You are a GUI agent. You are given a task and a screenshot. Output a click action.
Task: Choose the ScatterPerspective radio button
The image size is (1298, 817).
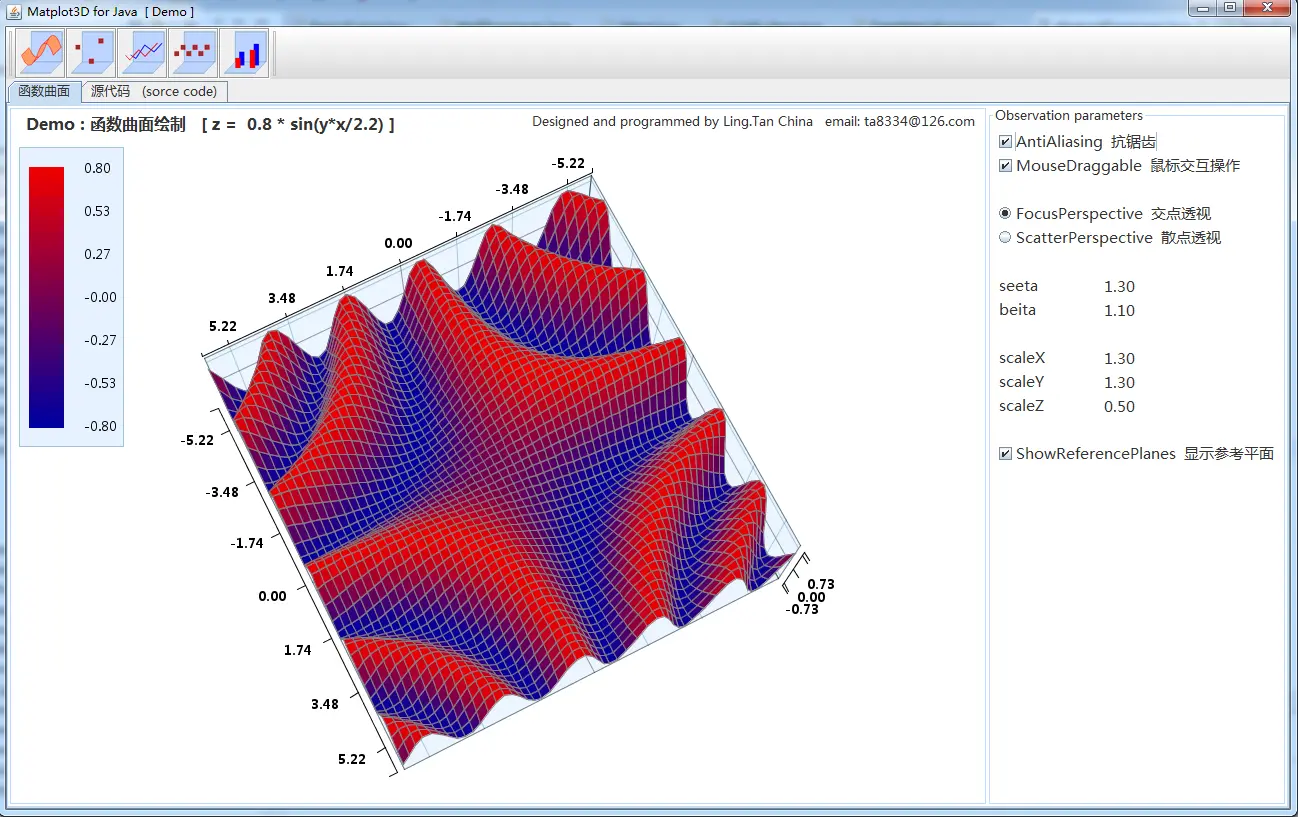tap(1006, 238)
